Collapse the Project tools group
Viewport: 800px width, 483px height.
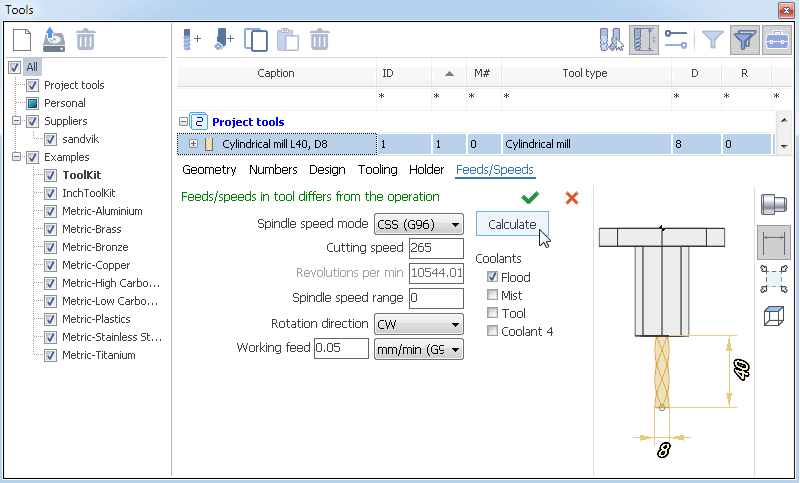[183, 122]
